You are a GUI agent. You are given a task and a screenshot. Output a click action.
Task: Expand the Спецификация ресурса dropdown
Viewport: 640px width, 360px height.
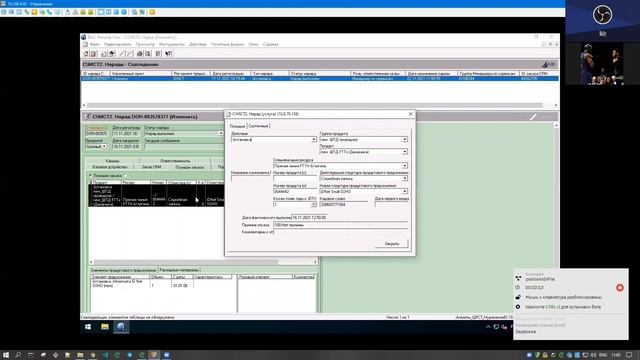tap(404, 166)
